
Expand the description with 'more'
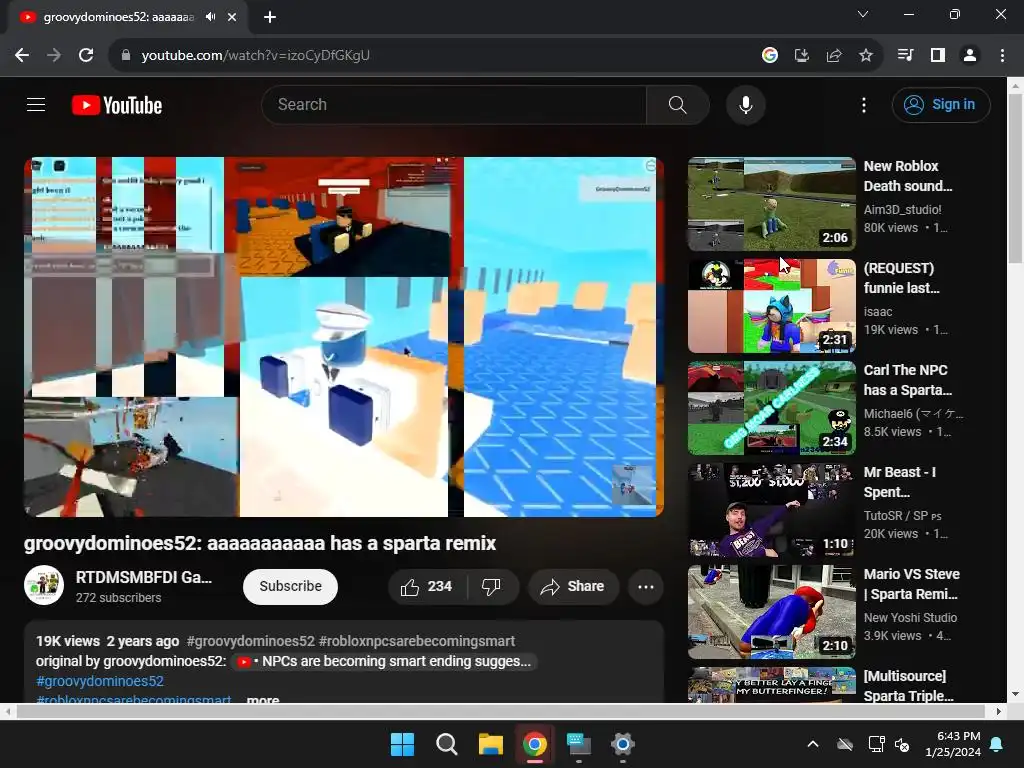[x=263, y=698]
